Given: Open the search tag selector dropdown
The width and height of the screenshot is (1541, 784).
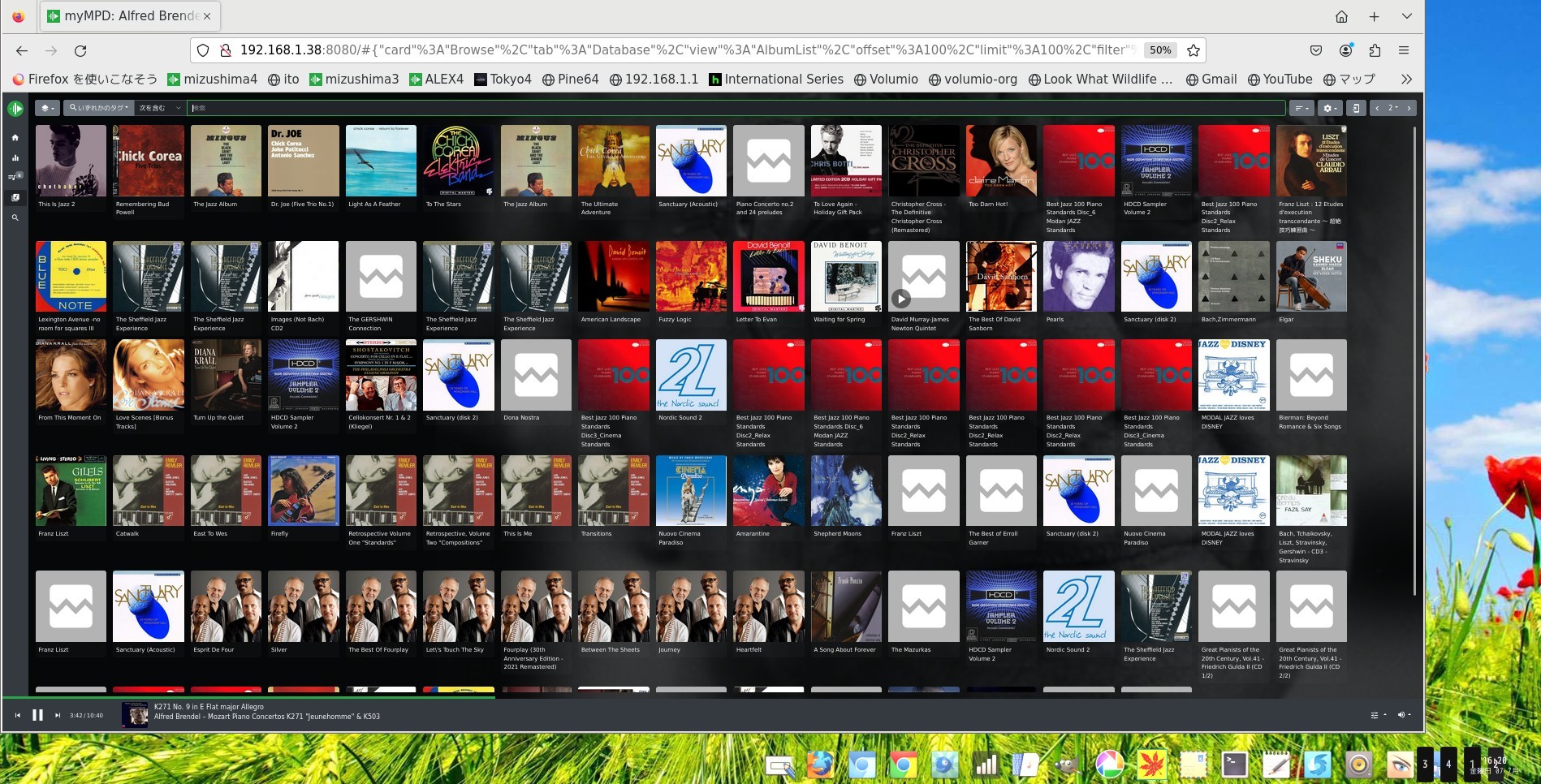Looking at the screenshot, I should coord(99,108).
